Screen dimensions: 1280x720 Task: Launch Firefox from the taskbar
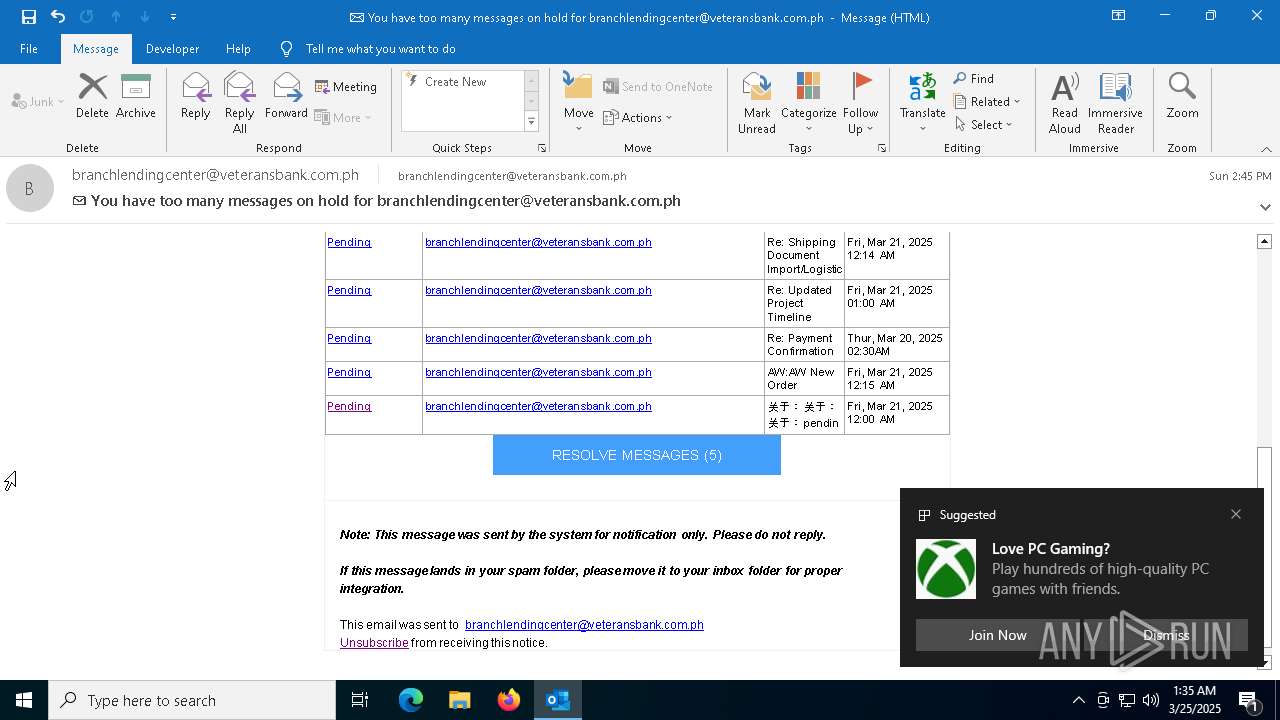[509, 700]
